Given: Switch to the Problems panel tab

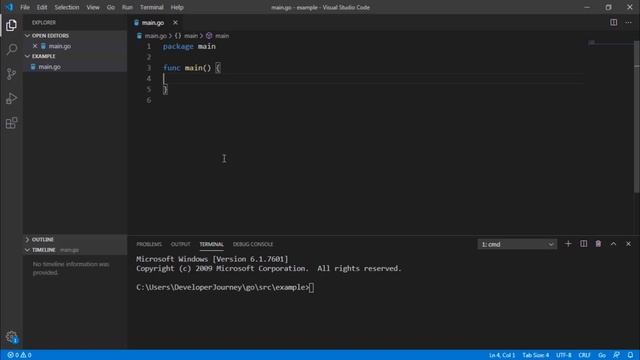Looking at the screenshot, I should point(149,244).
